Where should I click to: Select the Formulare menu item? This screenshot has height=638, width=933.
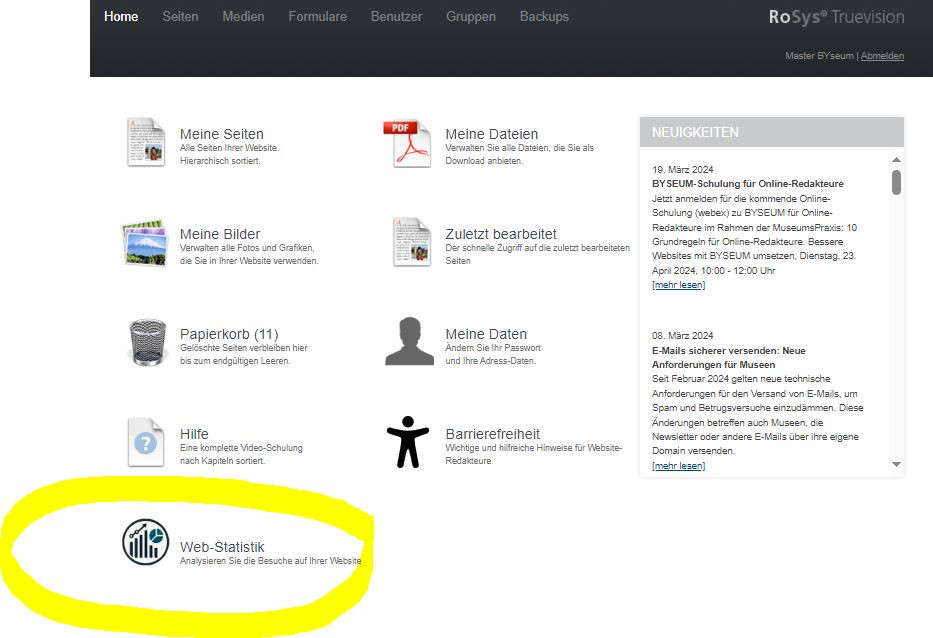317,17
